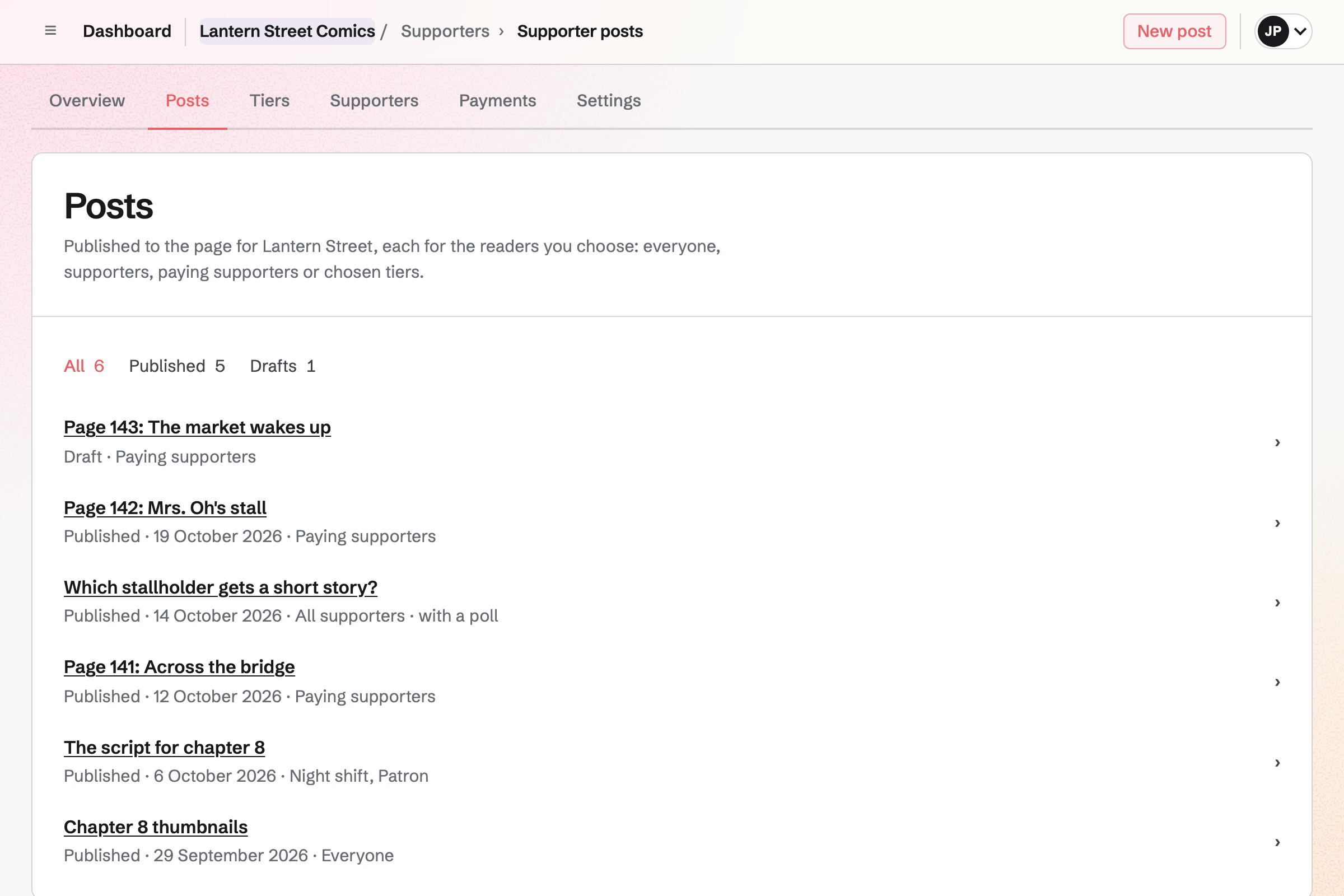Click '29 September 2026 · Everyone' text
1344x896 pixels.
pos(274,855)
